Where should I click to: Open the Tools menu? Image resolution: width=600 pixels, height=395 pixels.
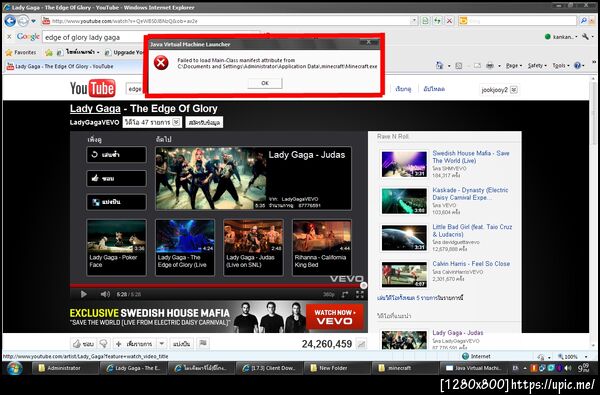click(561, 66)
